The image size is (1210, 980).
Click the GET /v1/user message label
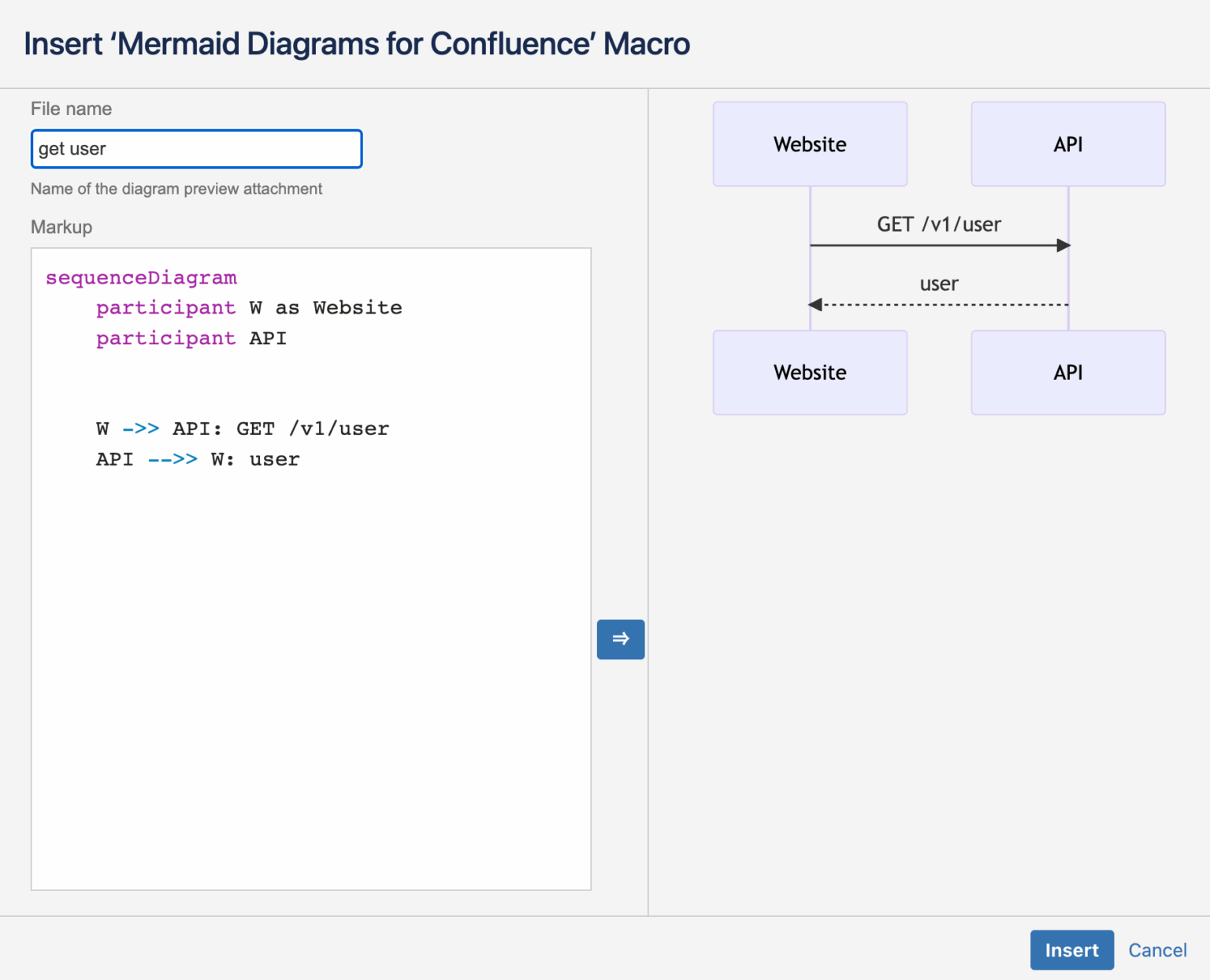pyautogui.click(x=938, y=224)
